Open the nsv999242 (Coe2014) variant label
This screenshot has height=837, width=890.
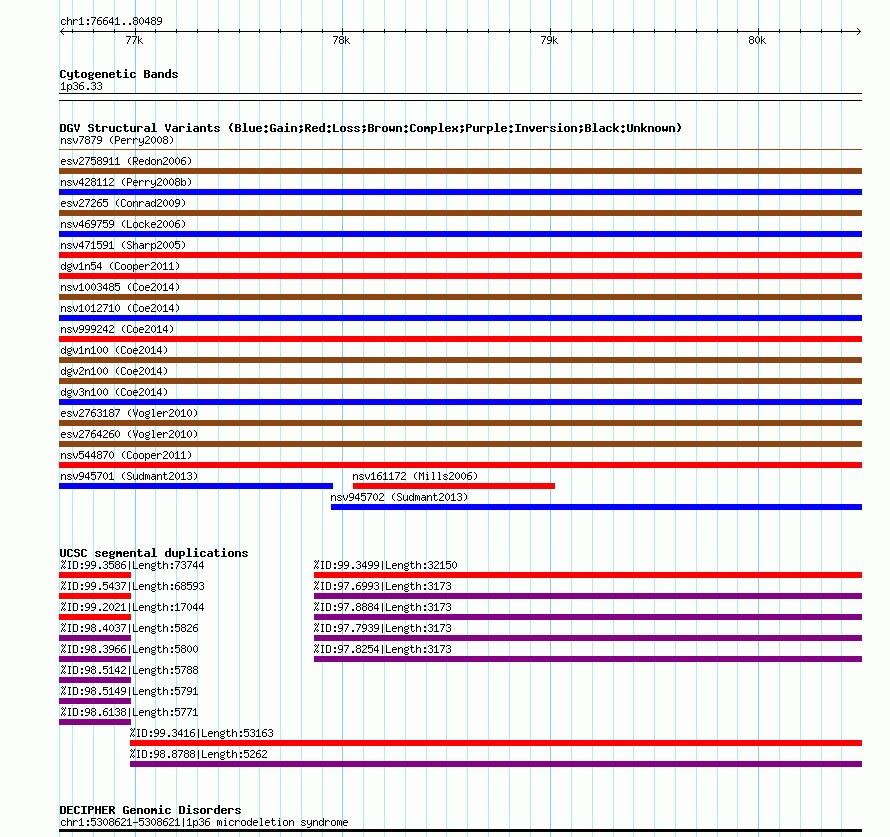pyautogui.click(x=117, y=329)
